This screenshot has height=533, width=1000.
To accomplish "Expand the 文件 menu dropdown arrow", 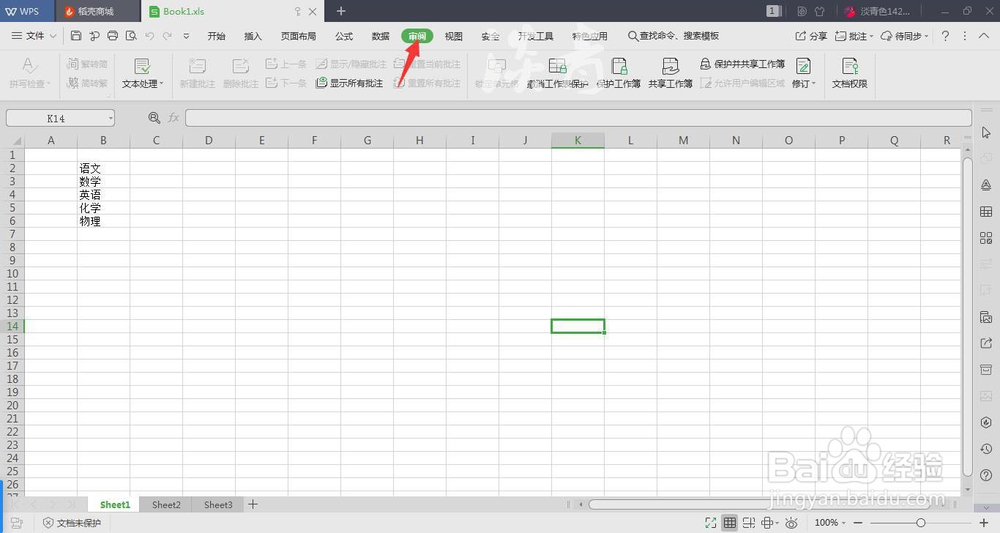I will (53, 36).
